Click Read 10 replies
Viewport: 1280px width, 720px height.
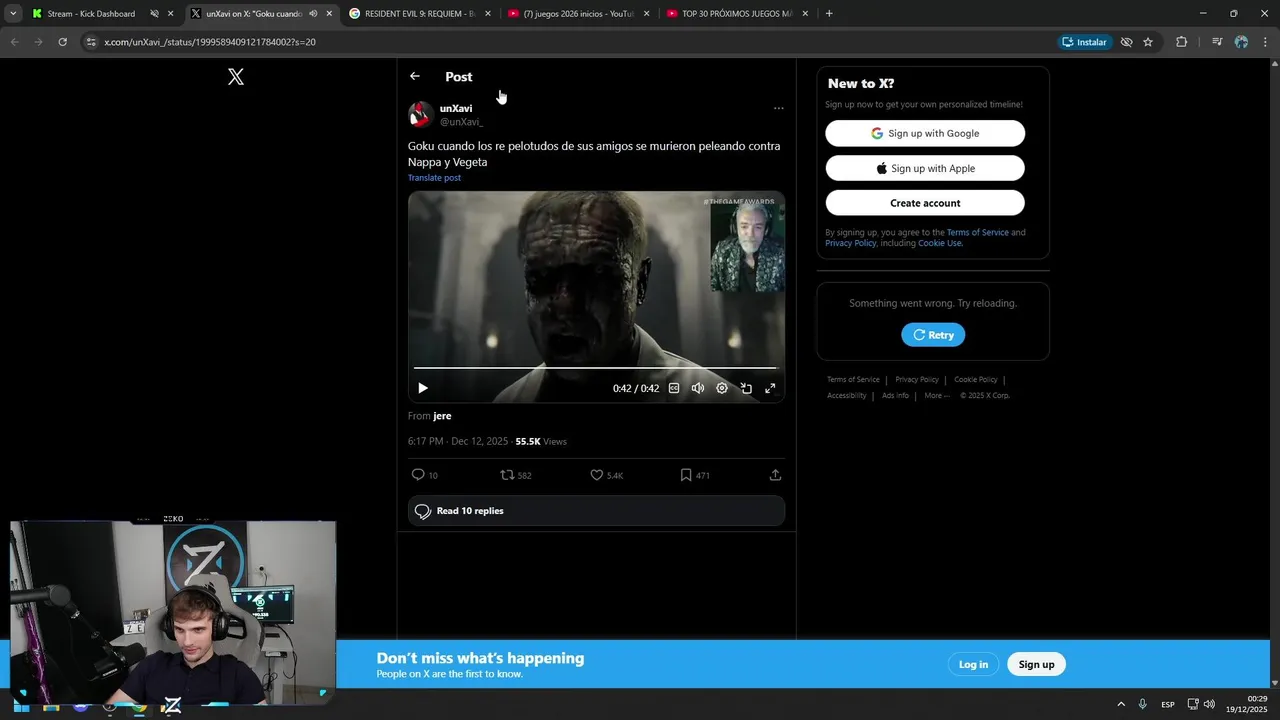coord(596,511)
